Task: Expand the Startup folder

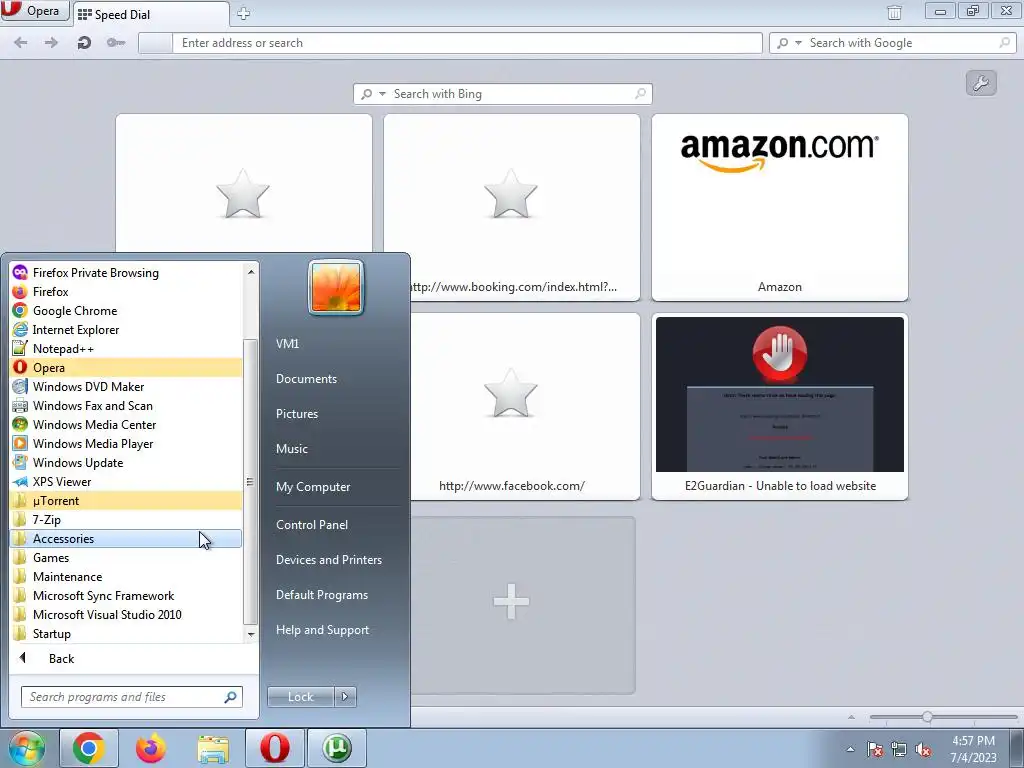Action: (x=126, y=633)
